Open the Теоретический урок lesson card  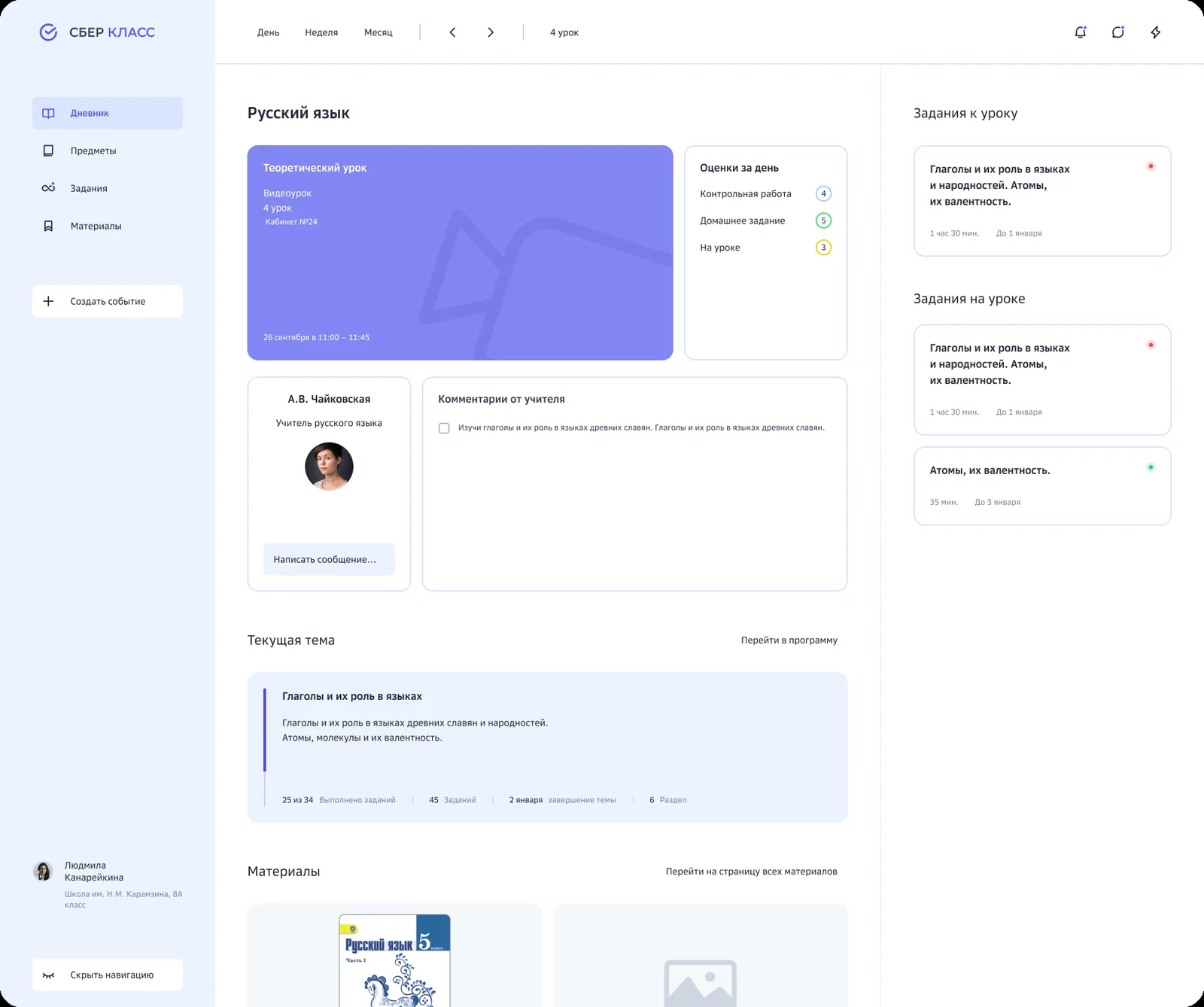point(460,253)
